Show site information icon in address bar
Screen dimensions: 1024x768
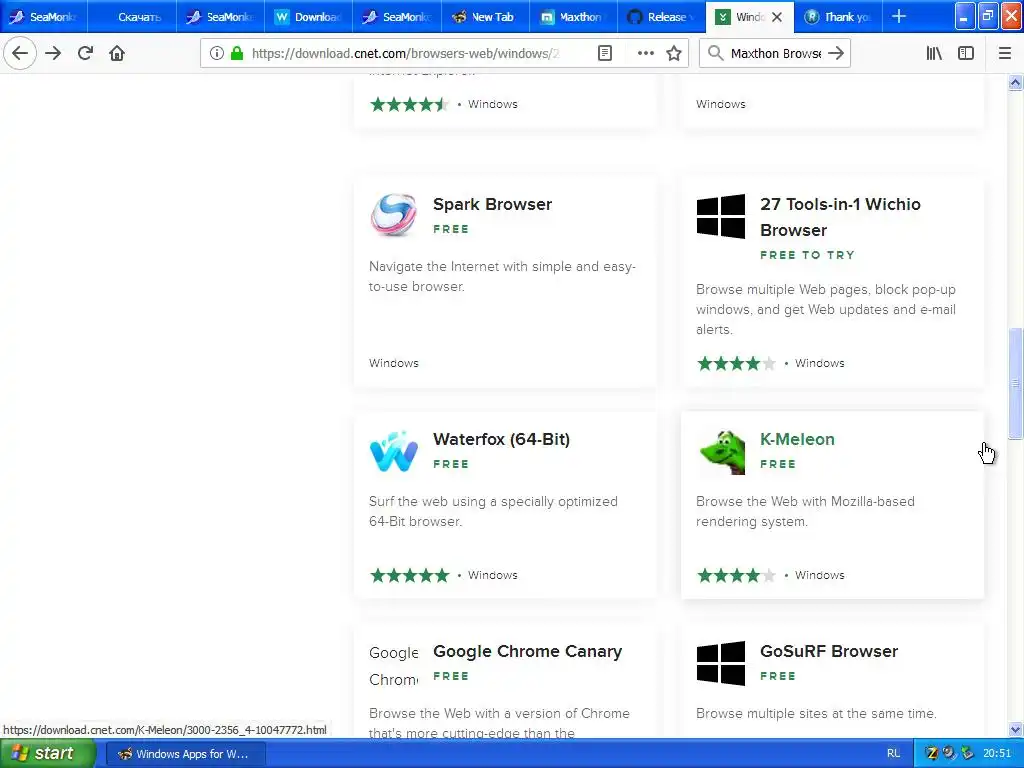[217, 53]
